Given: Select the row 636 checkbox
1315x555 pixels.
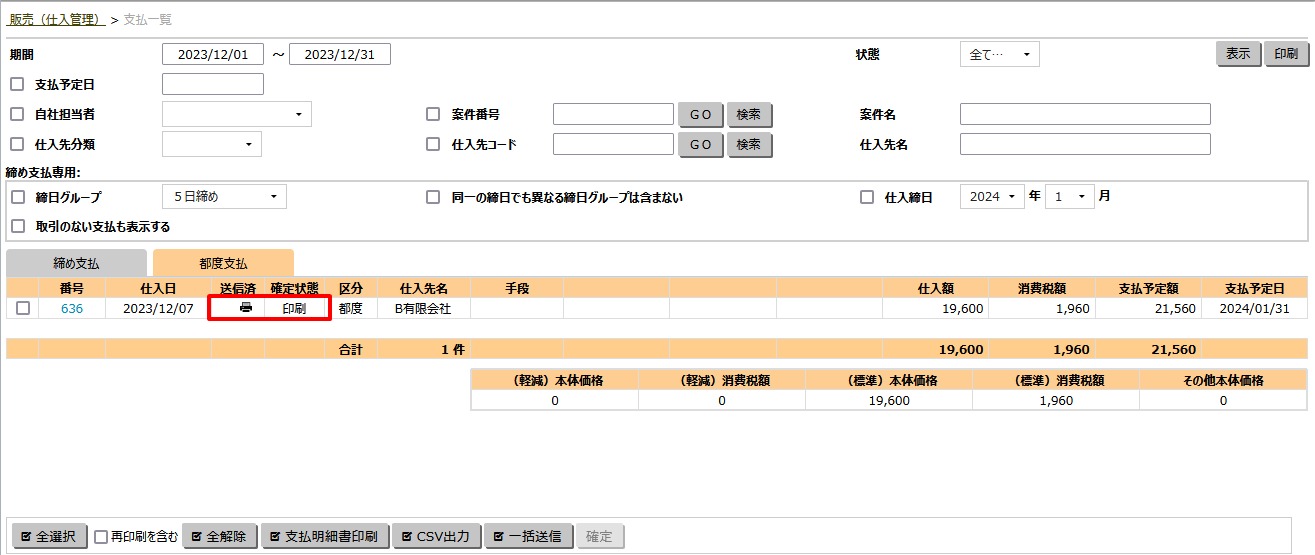Looking at the screenshot, I should click(22, 309).
